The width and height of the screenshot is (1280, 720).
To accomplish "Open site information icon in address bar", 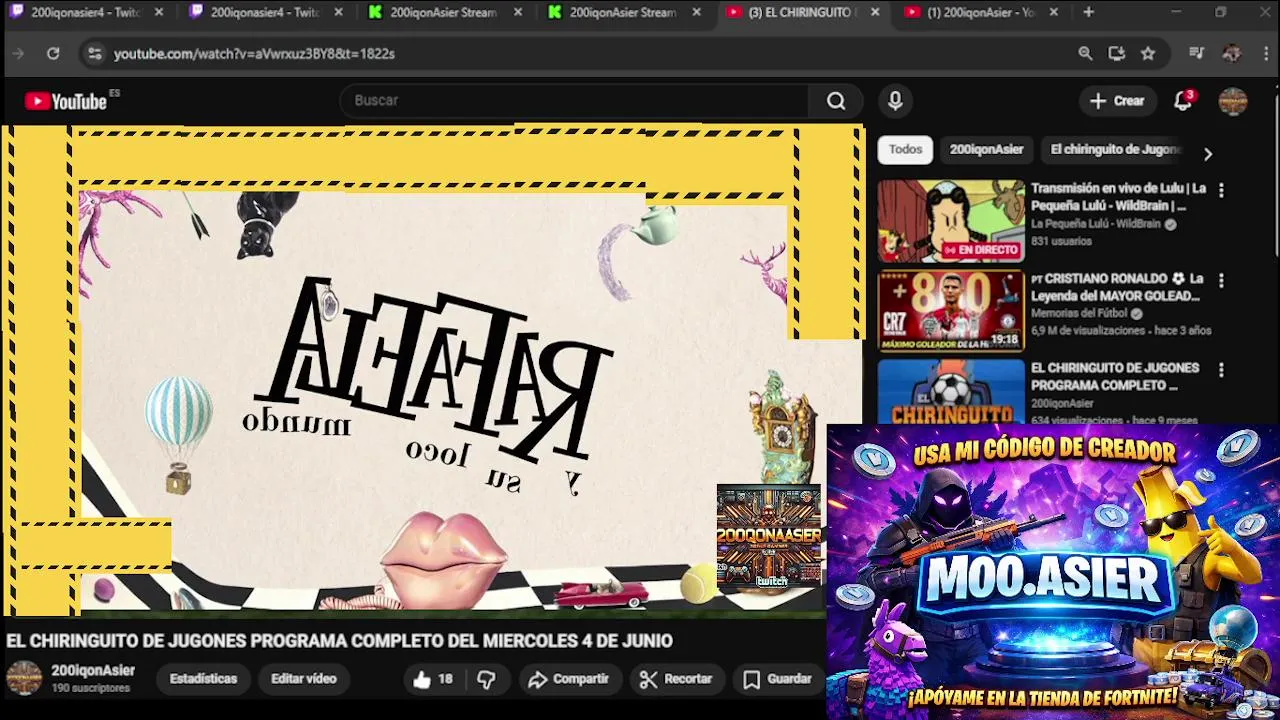I will [94, 54].
